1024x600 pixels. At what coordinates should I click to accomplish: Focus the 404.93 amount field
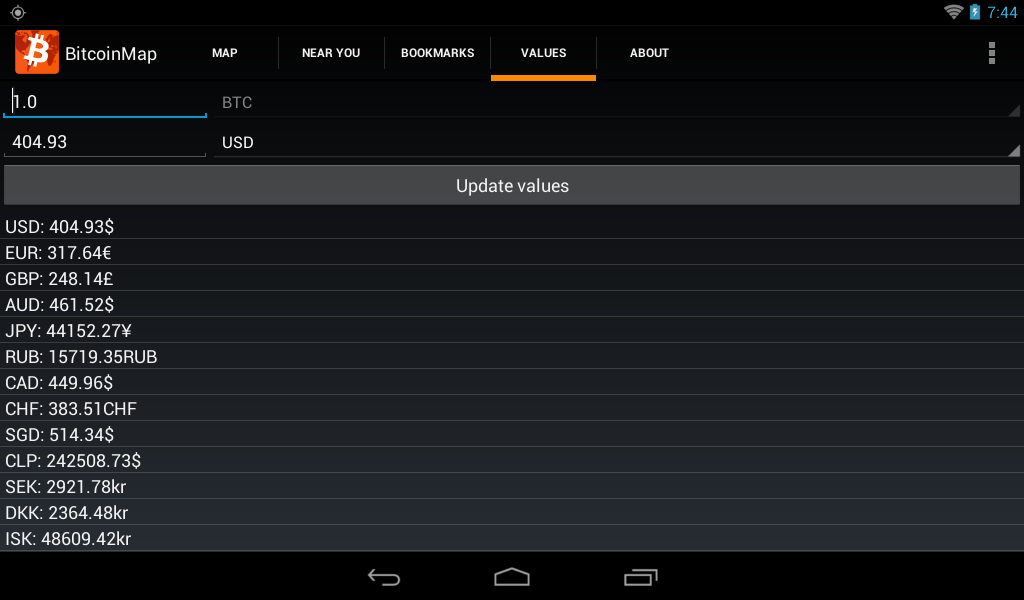105,142
